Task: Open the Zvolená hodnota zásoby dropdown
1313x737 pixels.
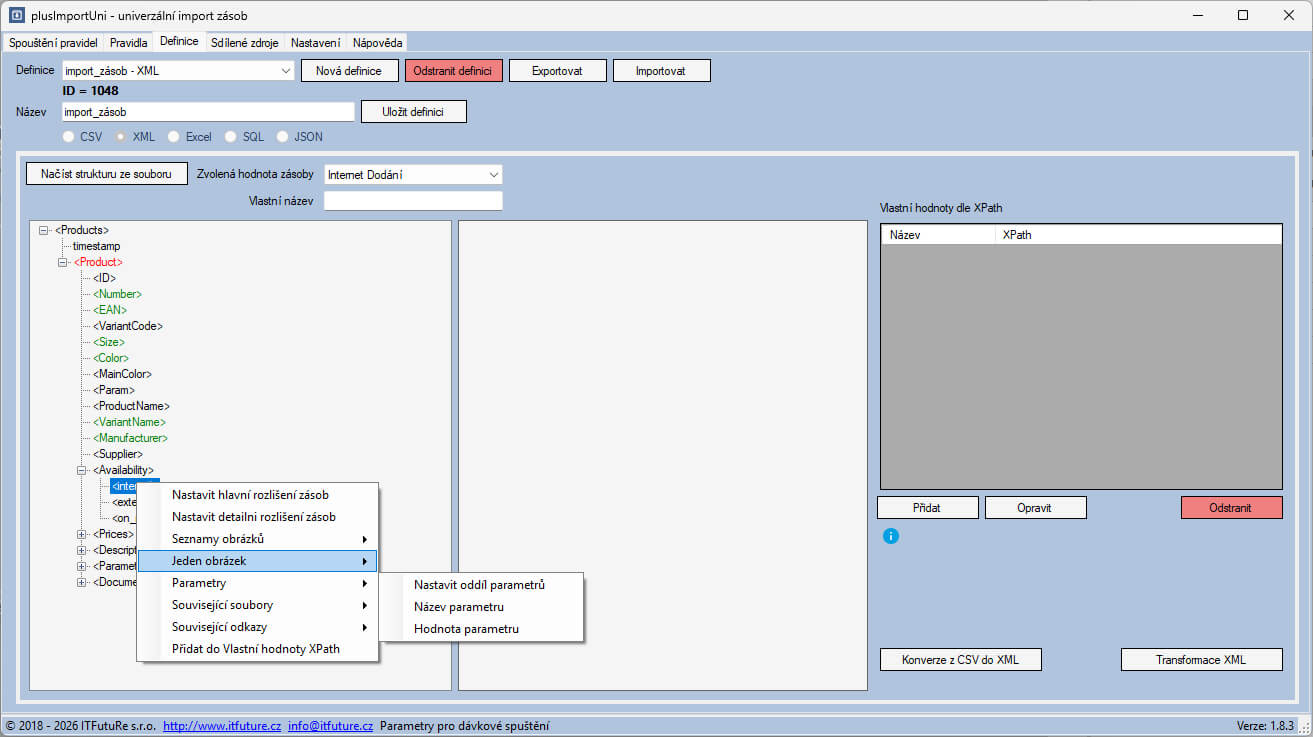Action: pos(493,175)
